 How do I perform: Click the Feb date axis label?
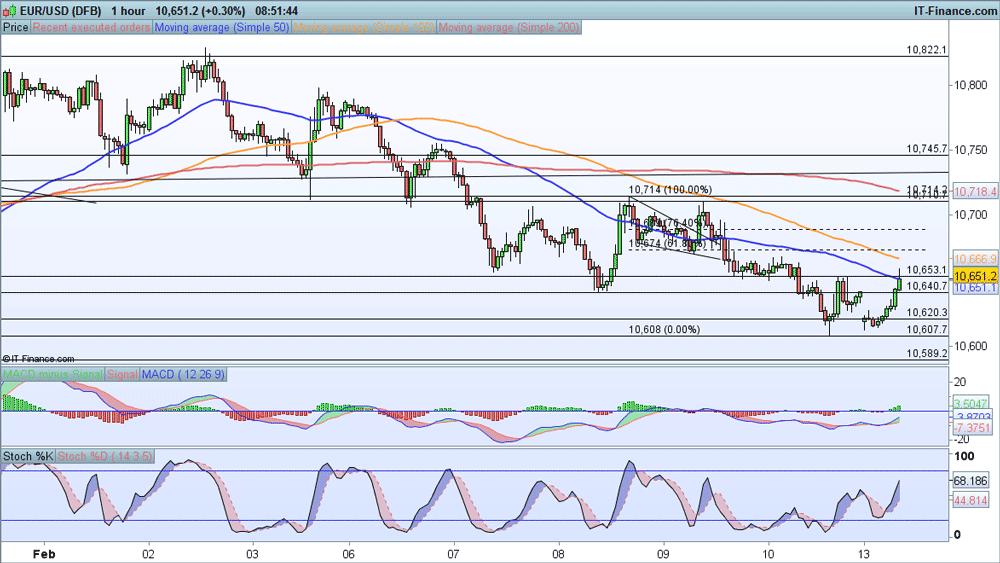point(43,553)
